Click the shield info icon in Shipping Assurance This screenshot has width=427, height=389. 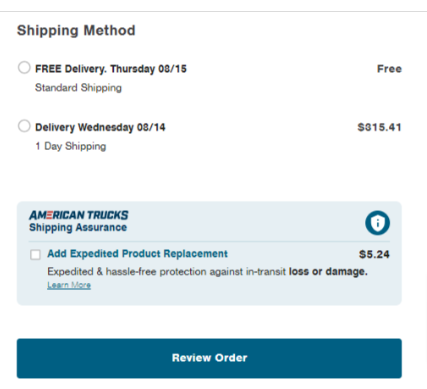click(377, 223)
